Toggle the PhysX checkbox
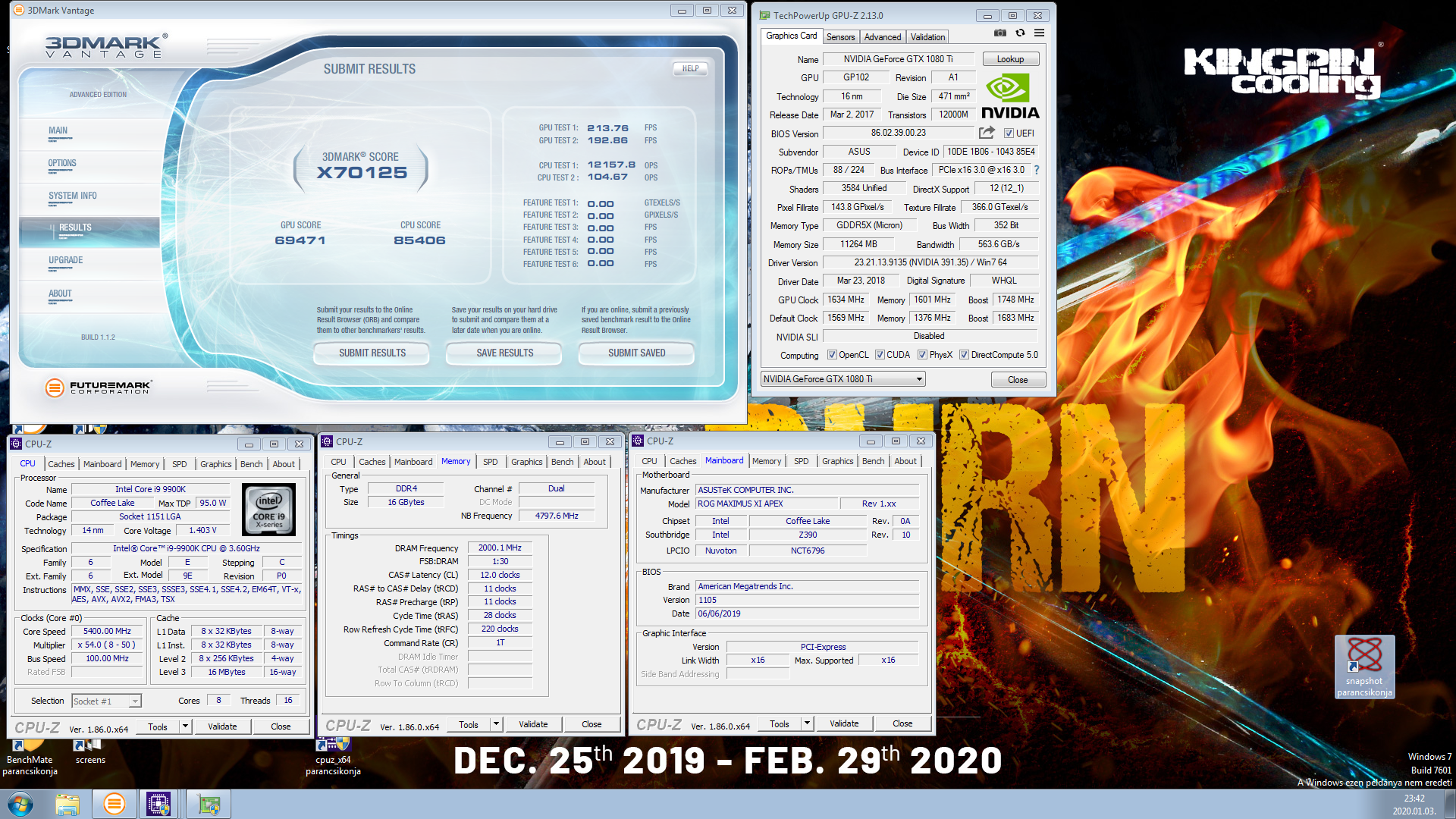 (922, 355)
